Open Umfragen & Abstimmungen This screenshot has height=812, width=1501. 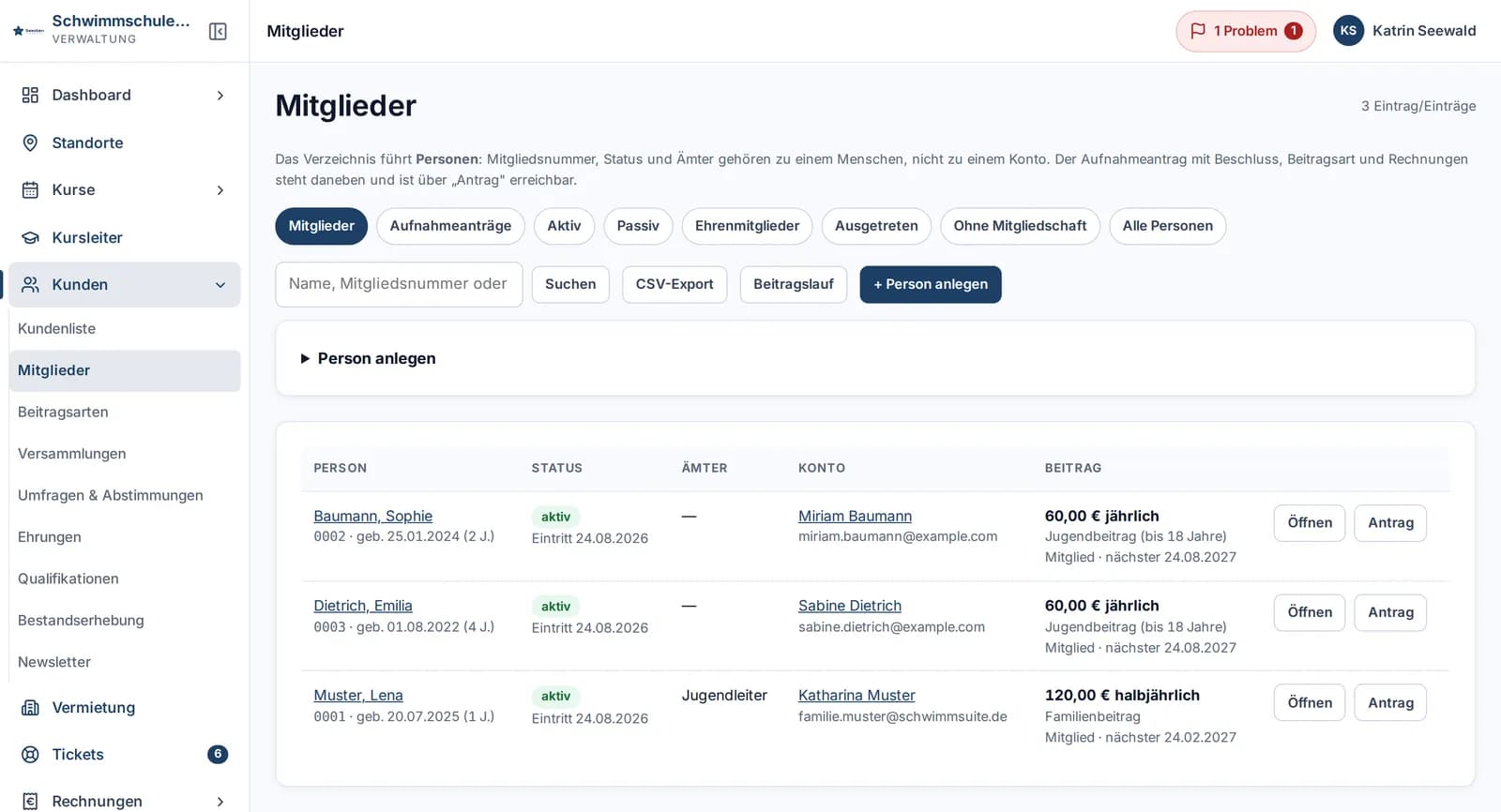(110, 496)
